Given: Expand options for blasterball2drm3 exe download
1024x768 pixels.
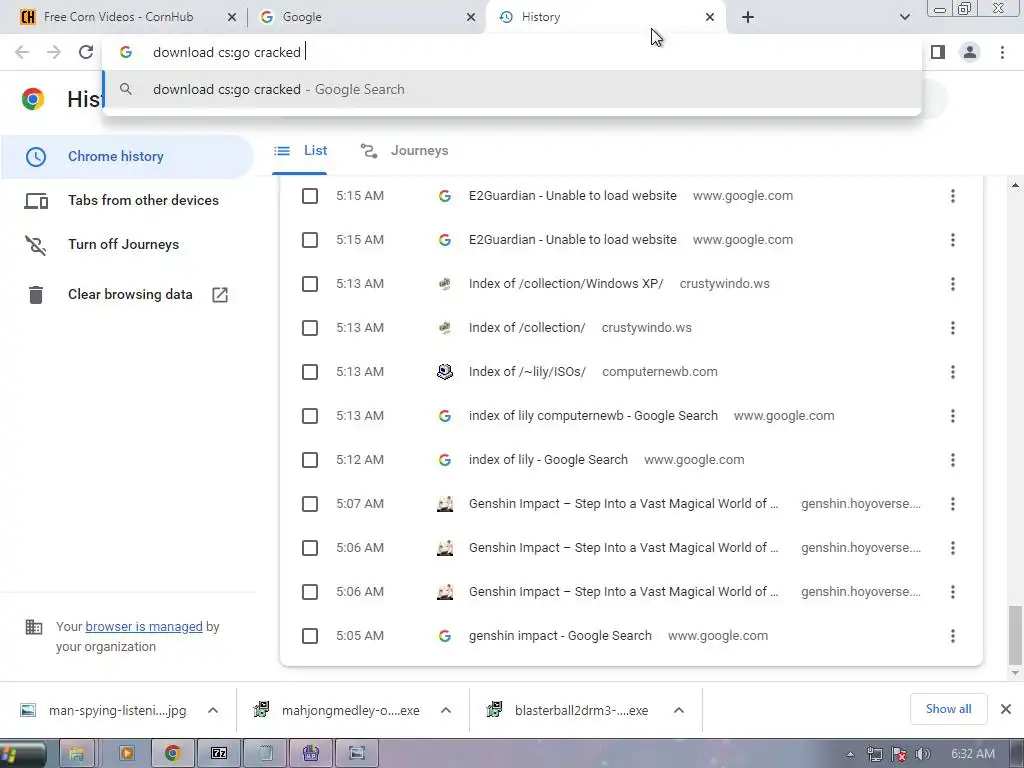Looking at the screenshot, I should 679,711.
